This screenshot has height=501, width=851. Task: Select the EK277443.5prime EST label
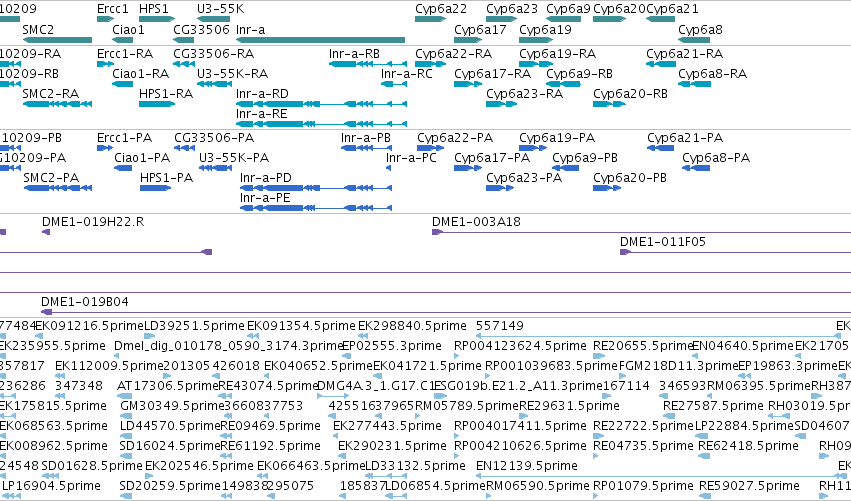pos(388,426)
